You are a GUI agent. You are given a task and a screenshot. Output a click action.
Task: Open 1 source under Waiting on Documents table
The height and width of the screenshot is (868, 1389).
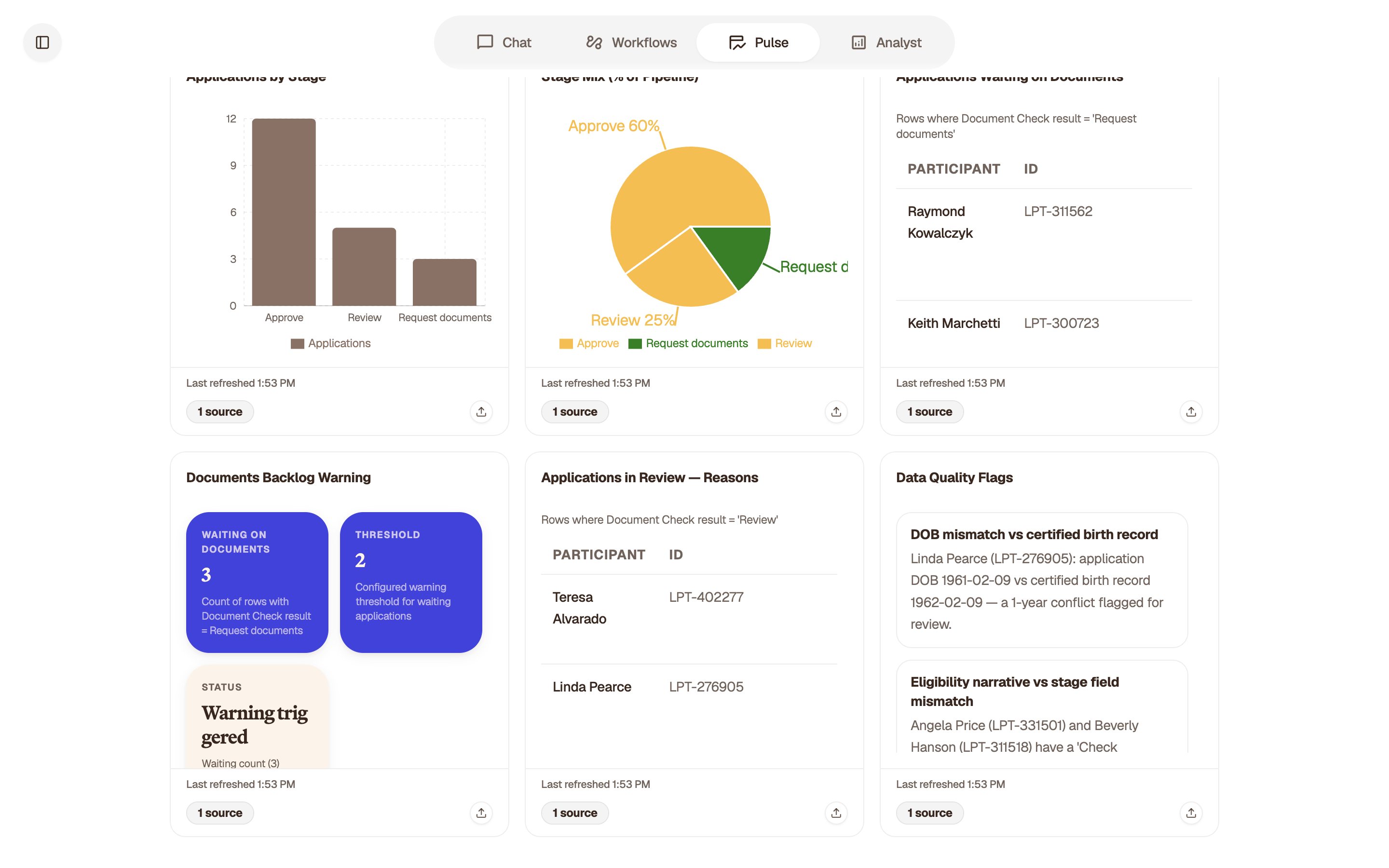pos(930,412)
